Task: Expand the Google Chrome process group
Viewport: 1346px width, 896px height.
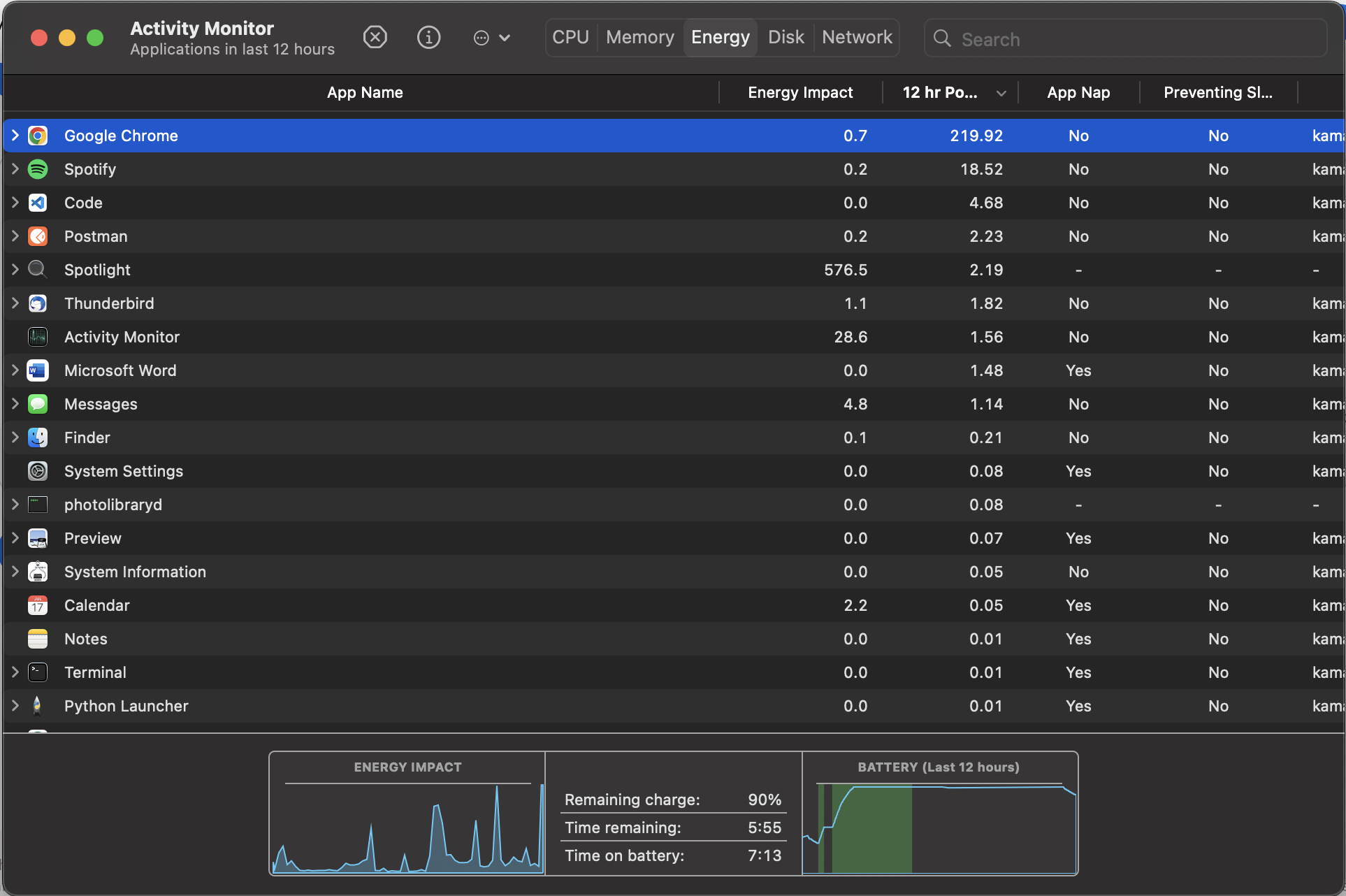Action: click(15, 136)
